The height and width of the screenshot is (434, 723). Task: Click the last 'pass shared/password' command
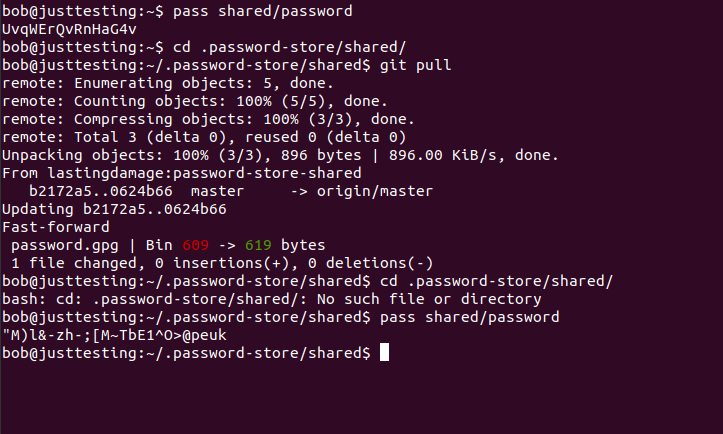click(x=469, y=317)
